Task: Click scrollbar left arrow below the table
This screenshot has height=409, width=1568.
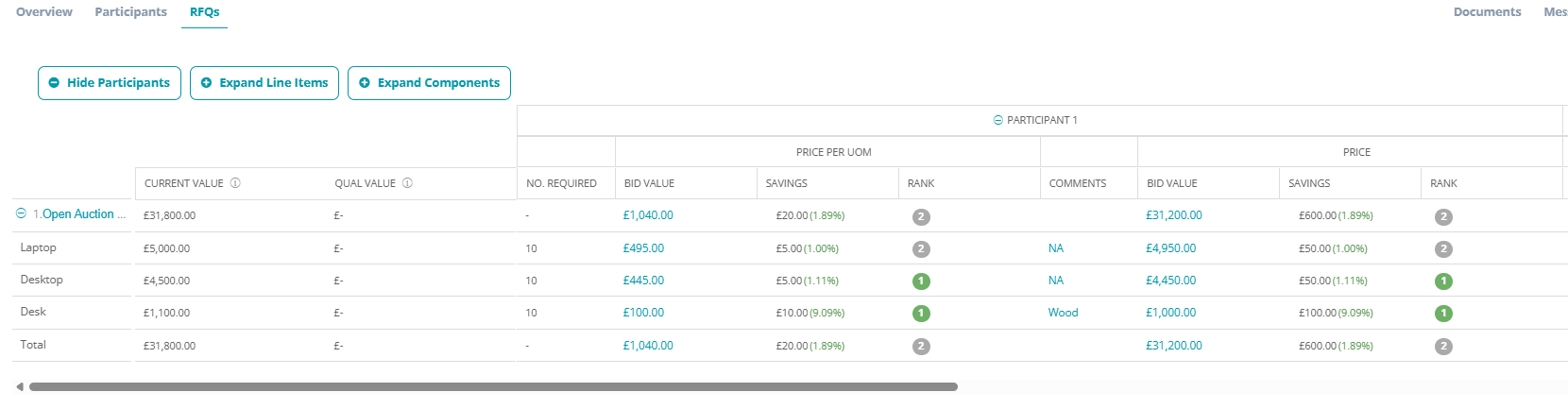Action: [x=19, y=386]
